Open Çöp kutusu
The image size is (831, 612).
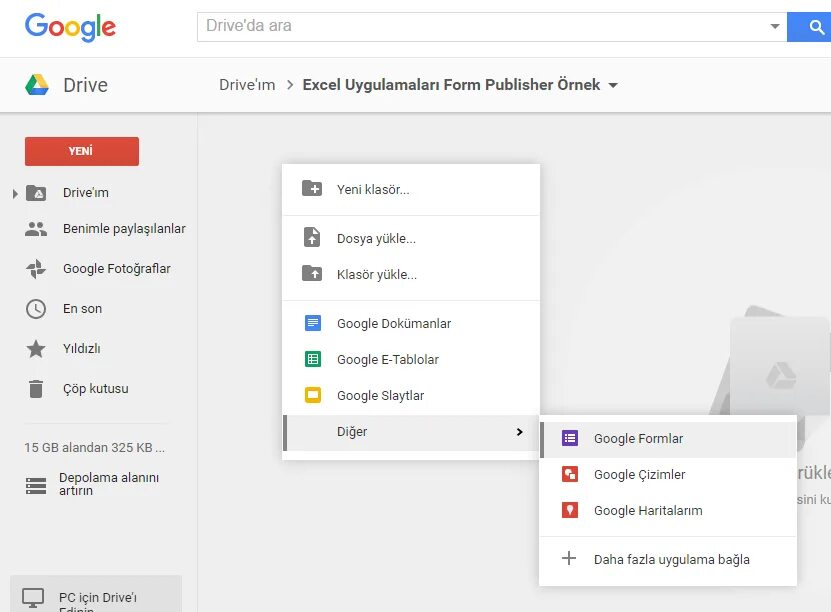coord(95,388)
